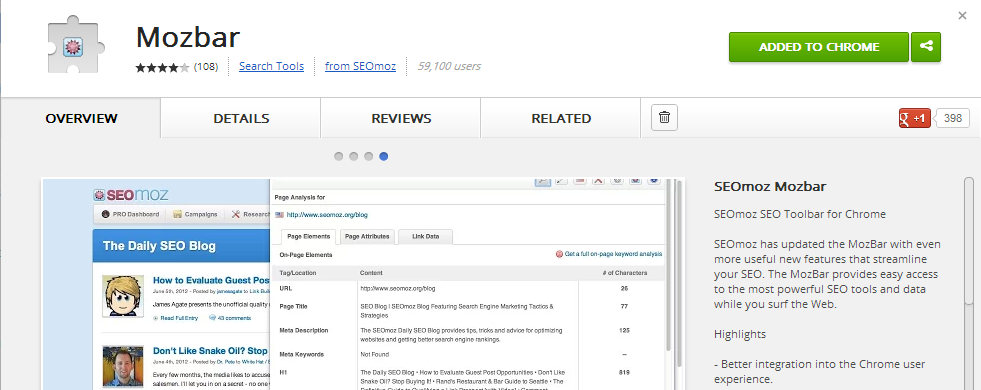Switch to the OVERVIEW tab

[81, 118]
